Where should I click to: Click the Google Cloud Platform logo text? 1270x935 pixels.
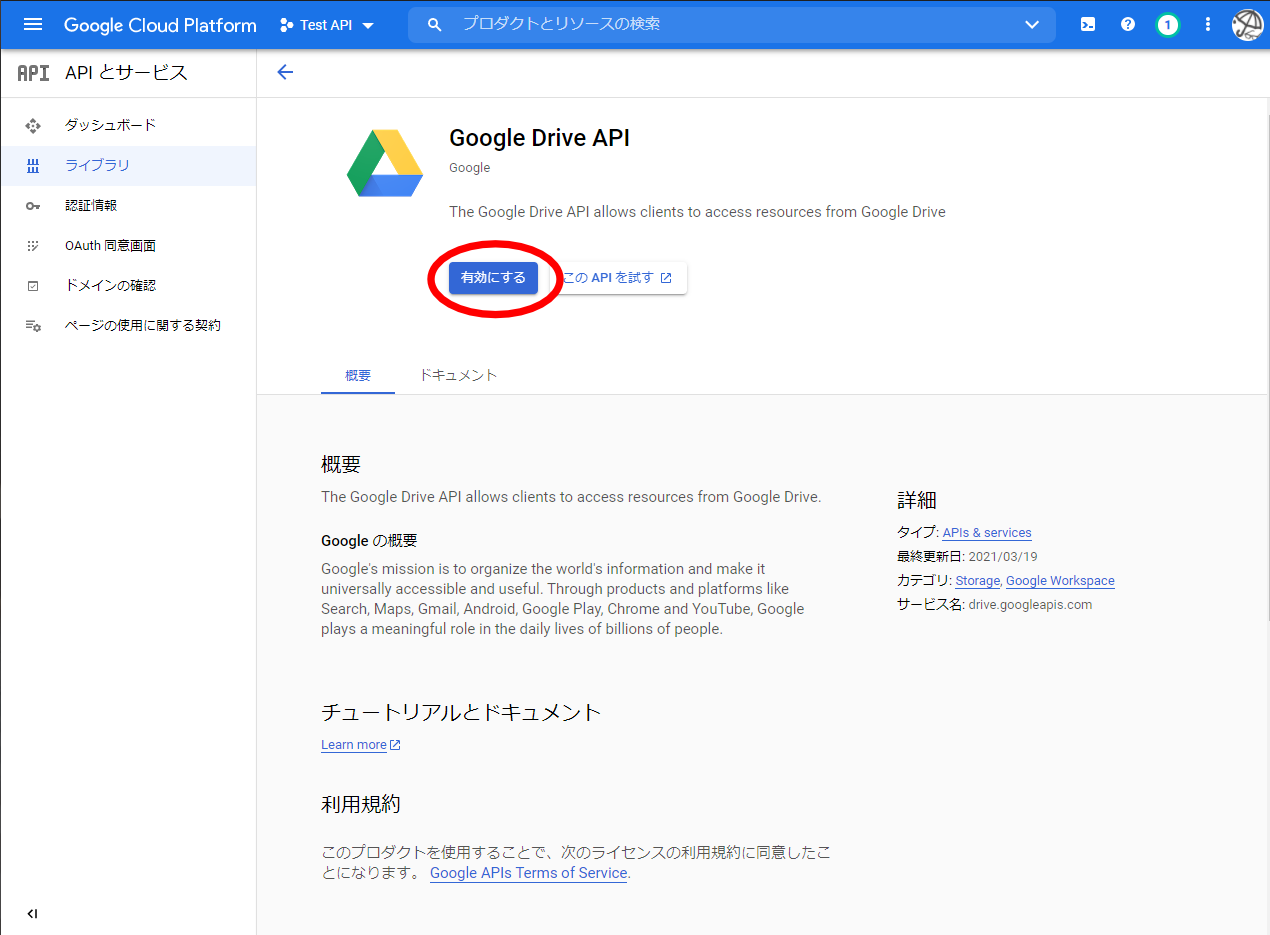coord(160,25)
